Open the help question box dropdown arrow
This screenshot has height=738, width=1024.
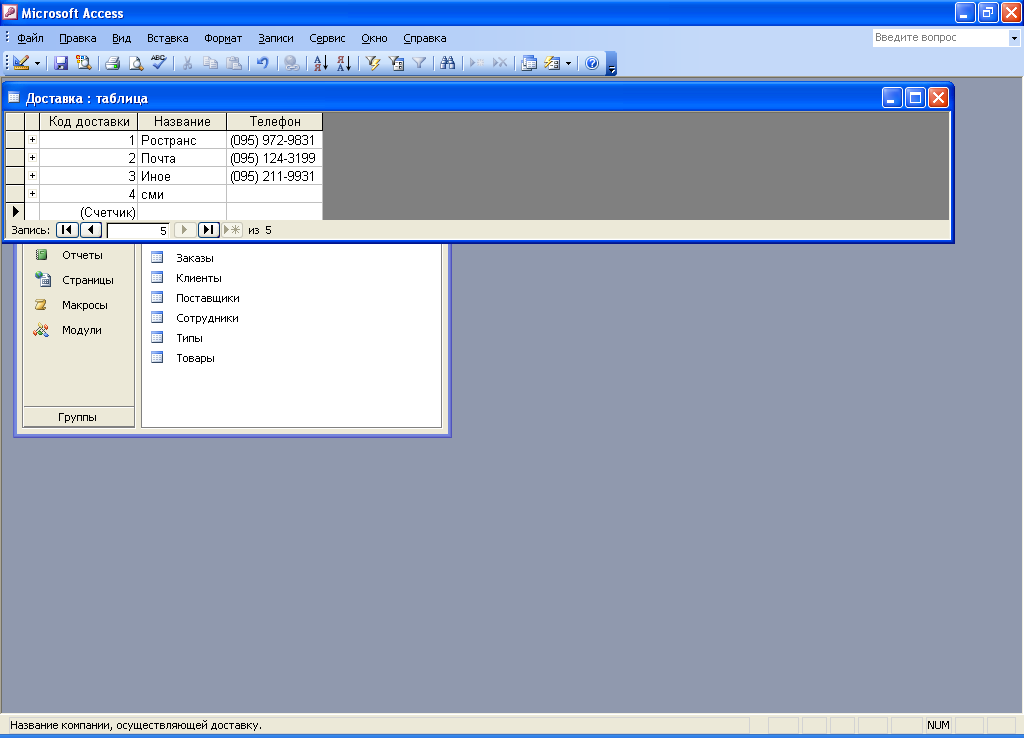coord(1014,38)
